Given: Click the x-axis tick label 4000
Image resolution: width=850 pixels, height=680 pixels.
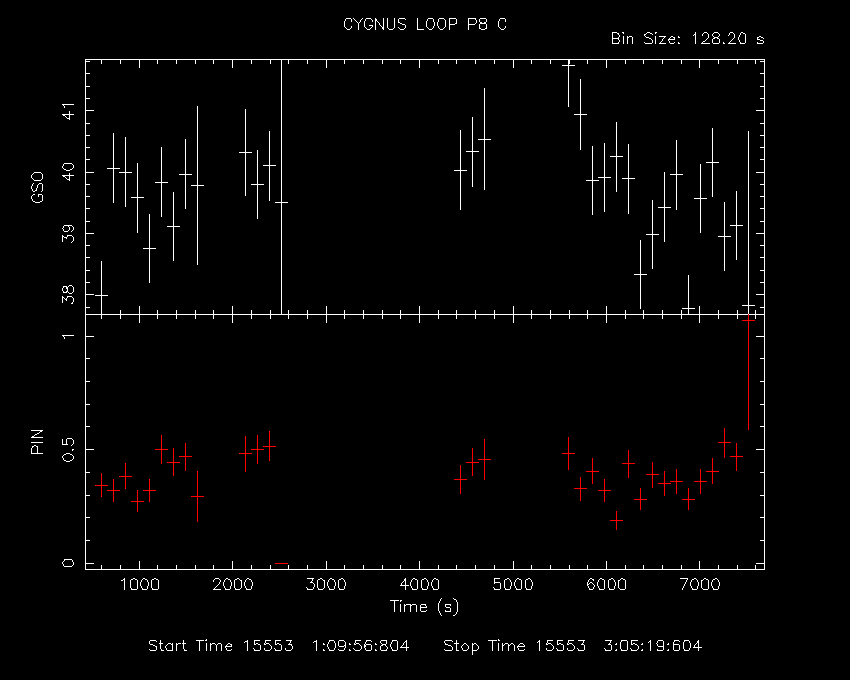Looking at the screenshot, I should coord(419,585).
